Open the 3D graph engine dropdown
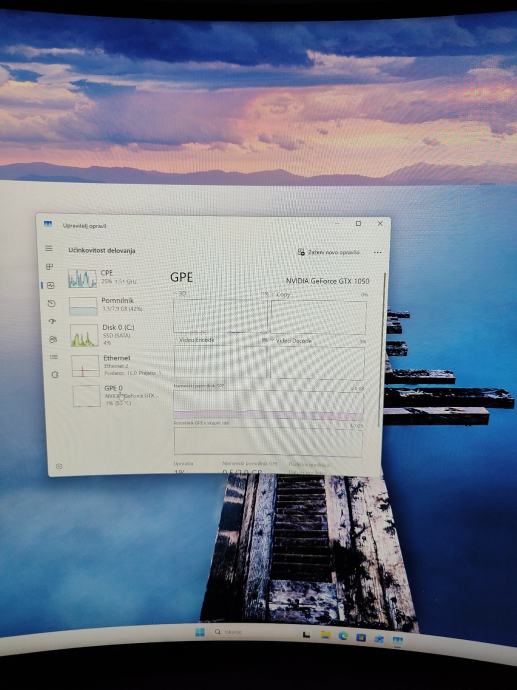The height and width of the screenshot is (690, 517). coord(180,294)
